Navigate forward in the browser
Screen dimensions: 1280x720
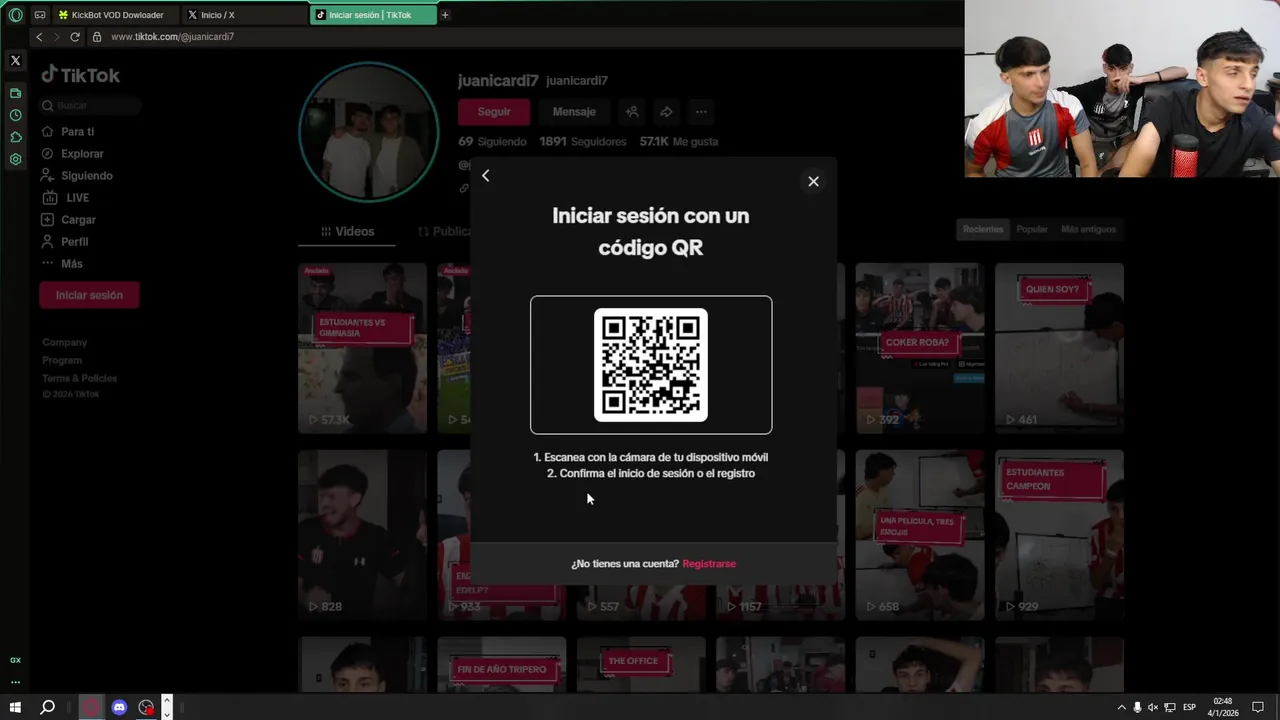point(56,37)
